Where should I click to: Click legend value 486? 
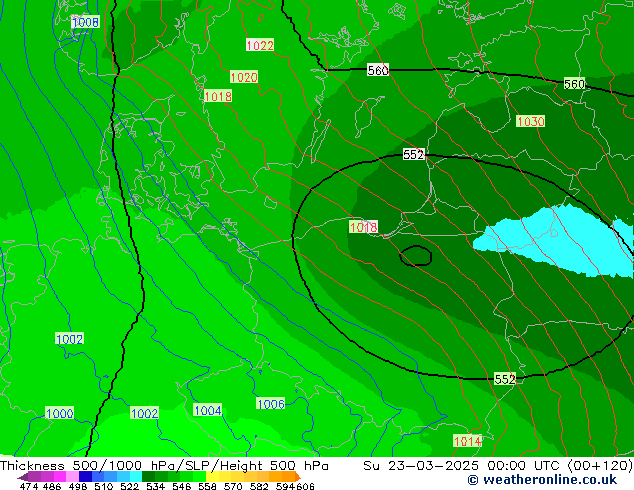pyautogui.click(x=52, y=486)
